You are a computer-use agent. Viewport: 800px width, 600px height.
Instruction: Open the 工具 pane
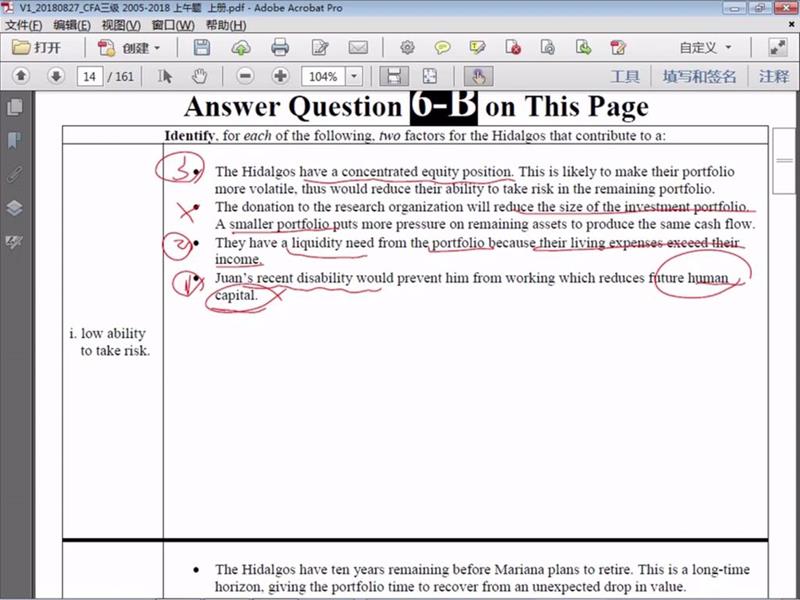point(625,76)
